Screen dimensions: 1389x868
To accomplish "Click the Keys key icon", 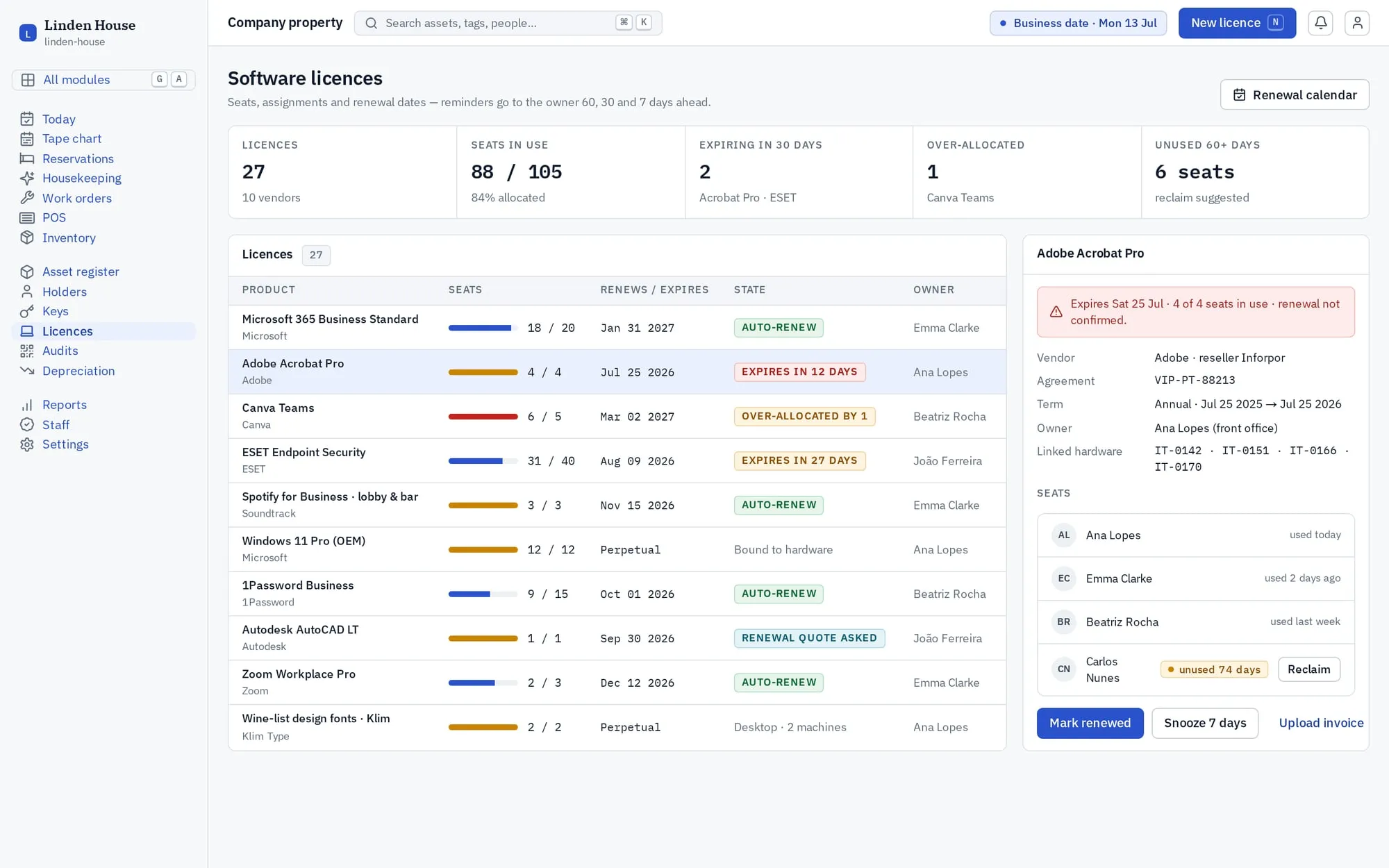I will [27, 311].
